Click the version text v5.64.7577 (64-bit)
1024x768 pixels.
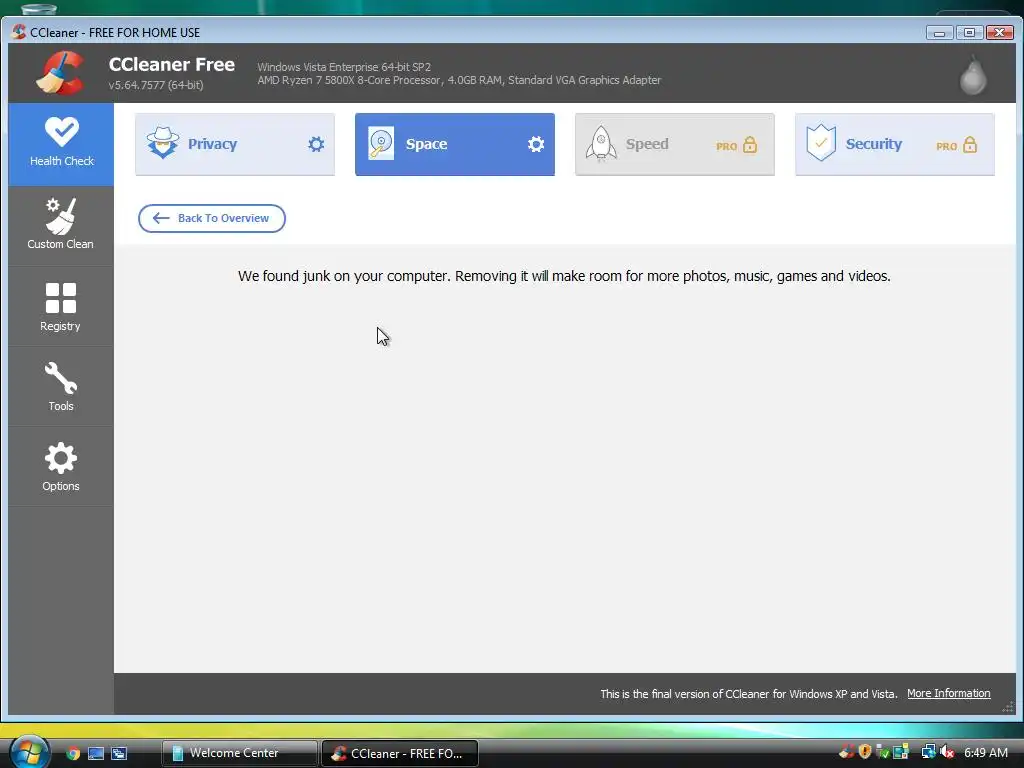(156, 85)
